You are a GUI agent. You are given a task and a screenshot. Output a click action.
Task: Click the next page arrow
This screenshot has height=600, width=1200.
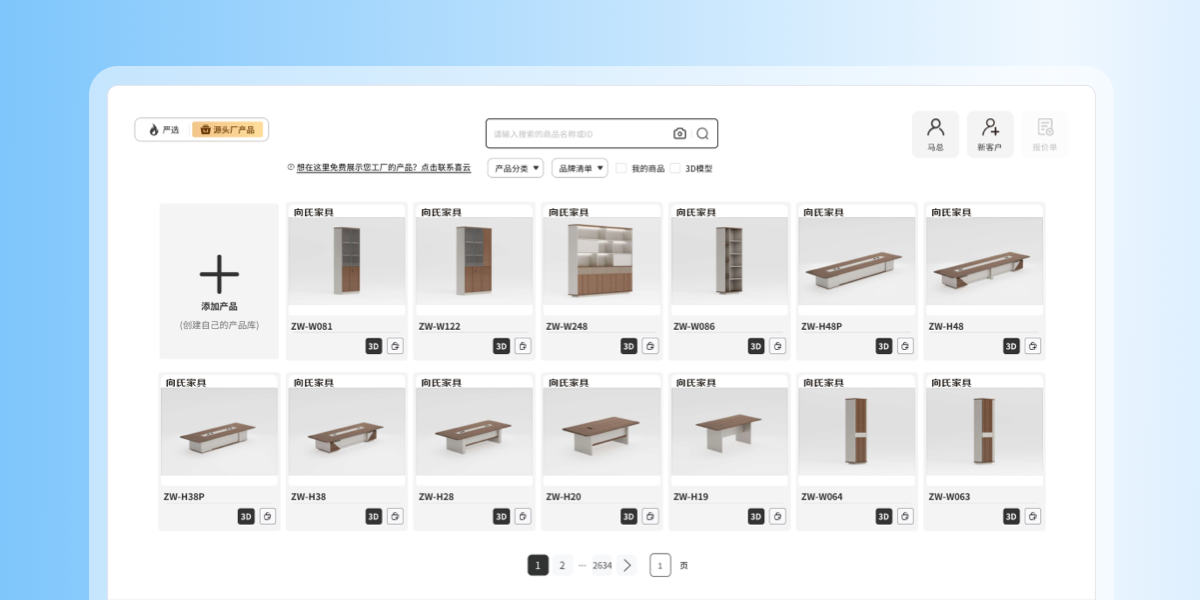[627, 565]
